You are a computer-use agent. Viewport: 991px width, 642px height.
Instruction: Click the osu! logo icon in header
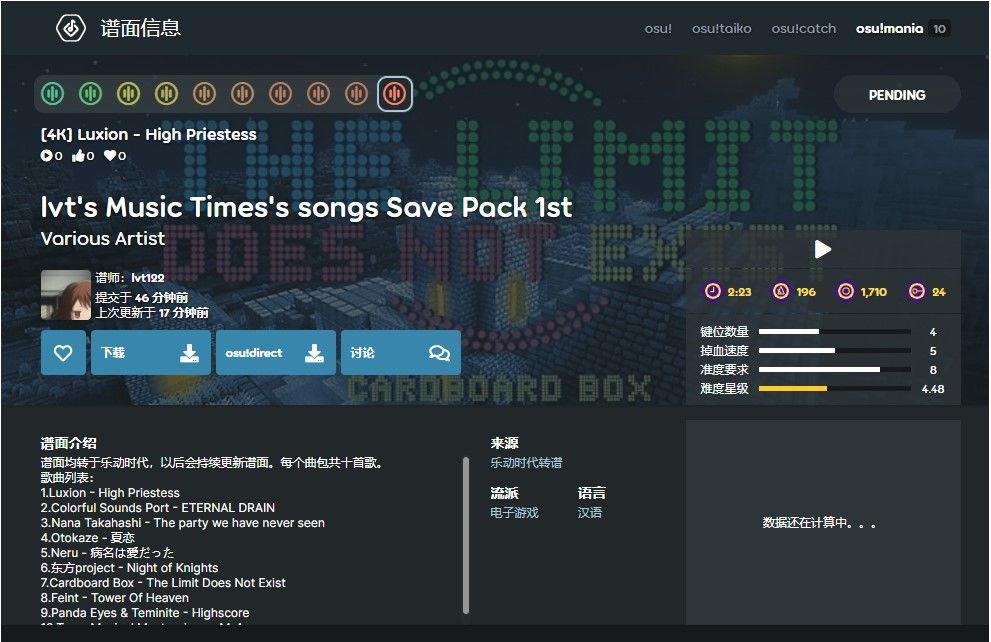click(x=71, y=28)
